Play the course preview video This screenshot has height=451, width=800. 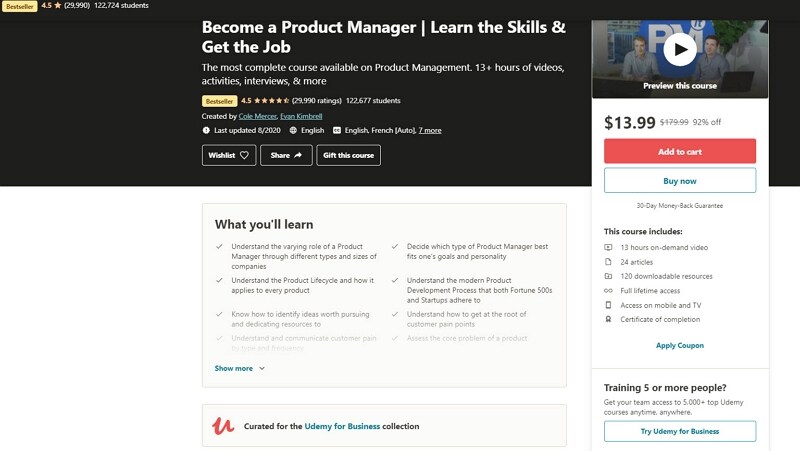[680, 48]
